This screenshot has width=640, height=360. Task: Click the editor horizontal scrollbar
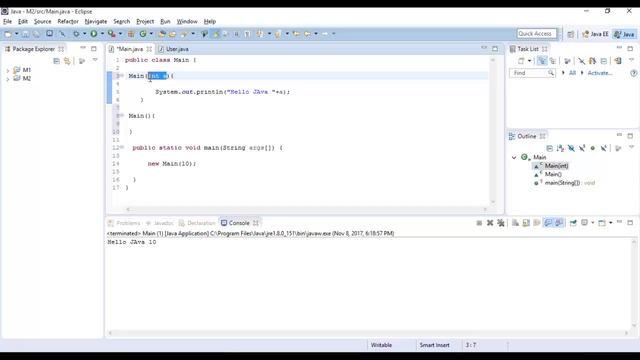click(x=306, y=209)
